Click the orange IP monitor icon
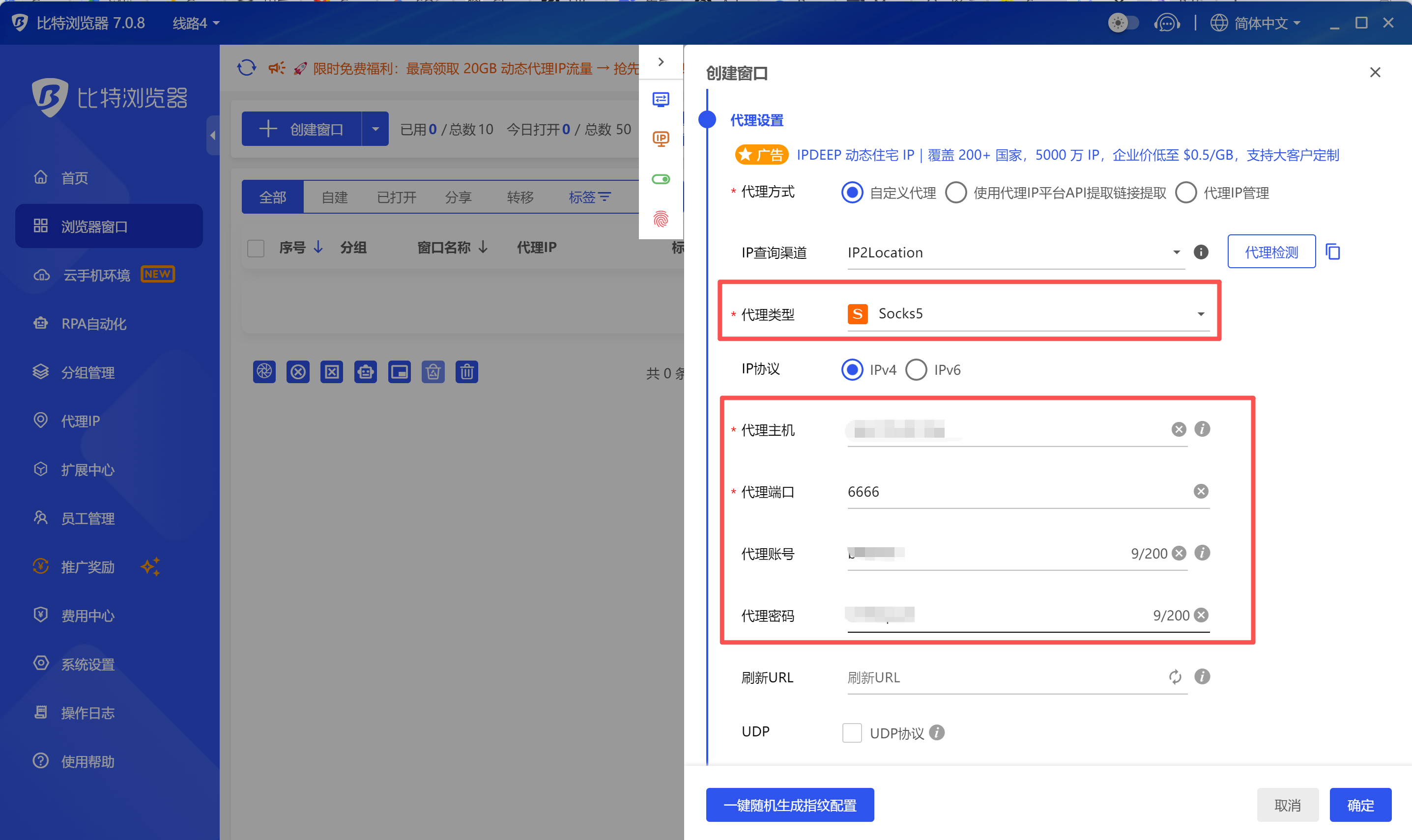 click(x=661, y=139)
